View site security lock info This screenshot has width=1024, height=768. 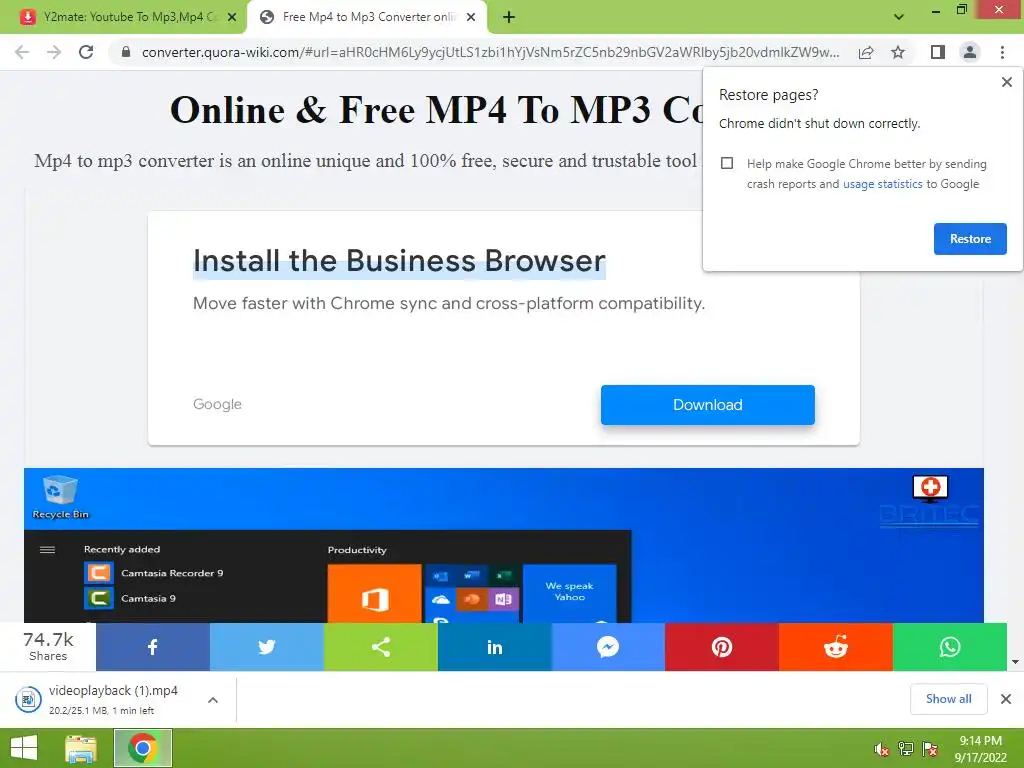point(126,52)
